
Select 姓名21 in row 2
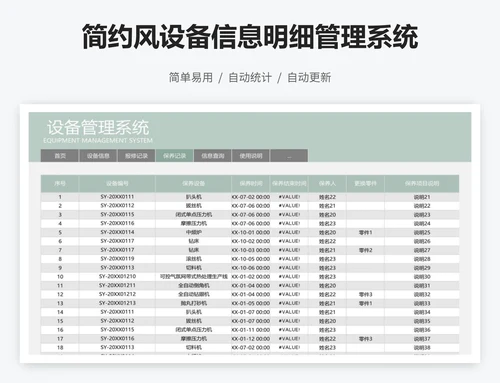(327, 206)
